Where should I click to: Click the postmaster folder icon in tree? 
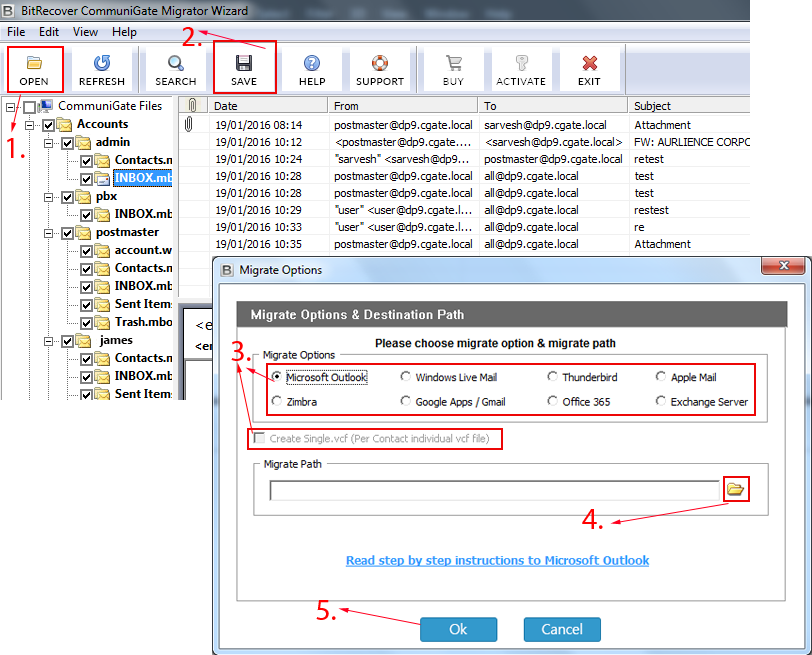(83, 232)
